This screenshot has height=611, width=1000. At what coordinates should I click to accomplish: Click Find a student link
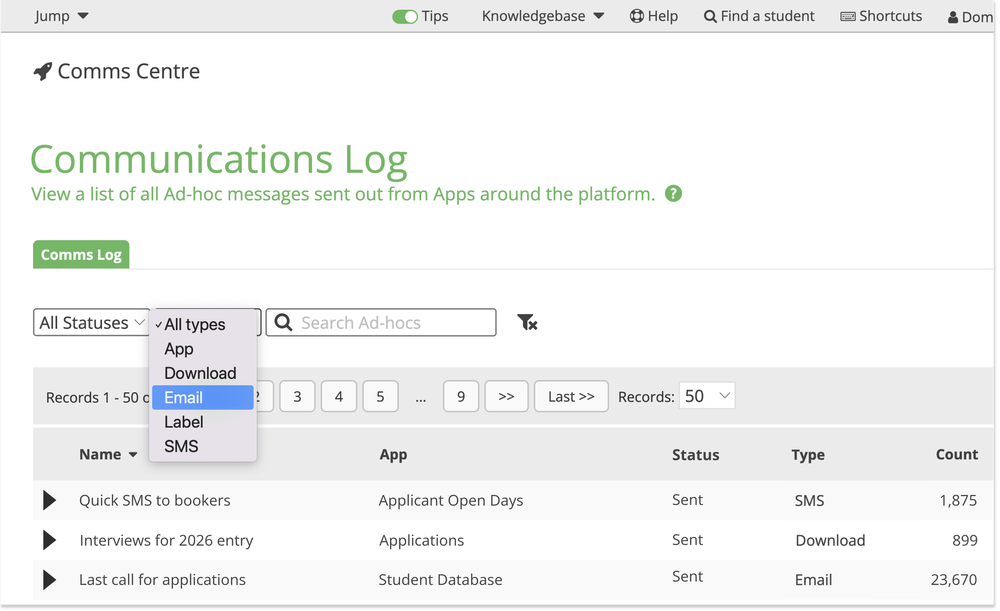(759, 16)
